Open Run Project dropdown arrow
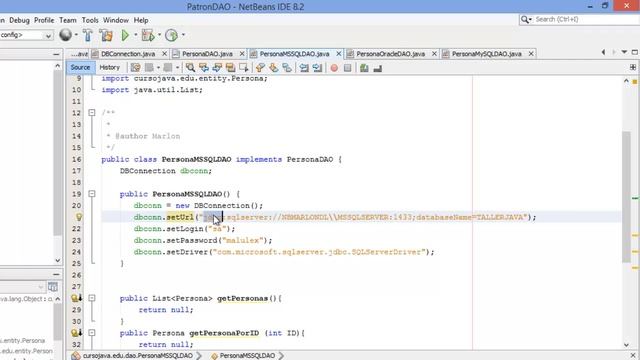The image size is (640, 360). pos(136,35)
